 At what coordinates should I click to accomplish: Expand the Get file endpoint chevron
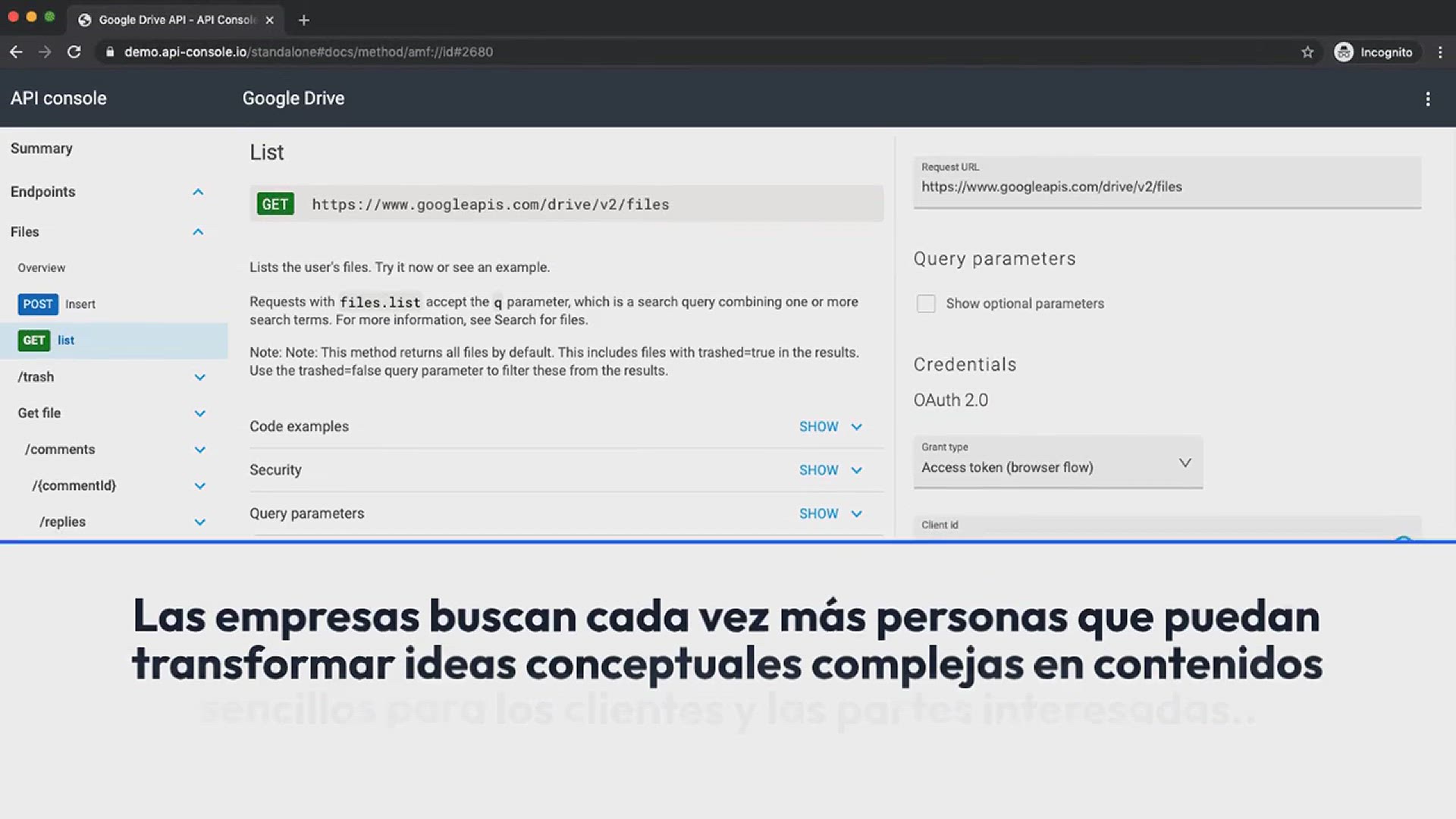click(199, 413)
